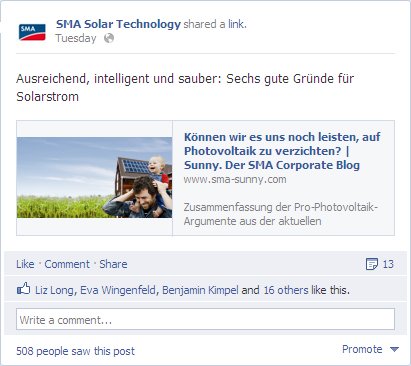The height and width of the screenshot is (366, 411).
Task: Click the Share link under the post
Action: 113,264
